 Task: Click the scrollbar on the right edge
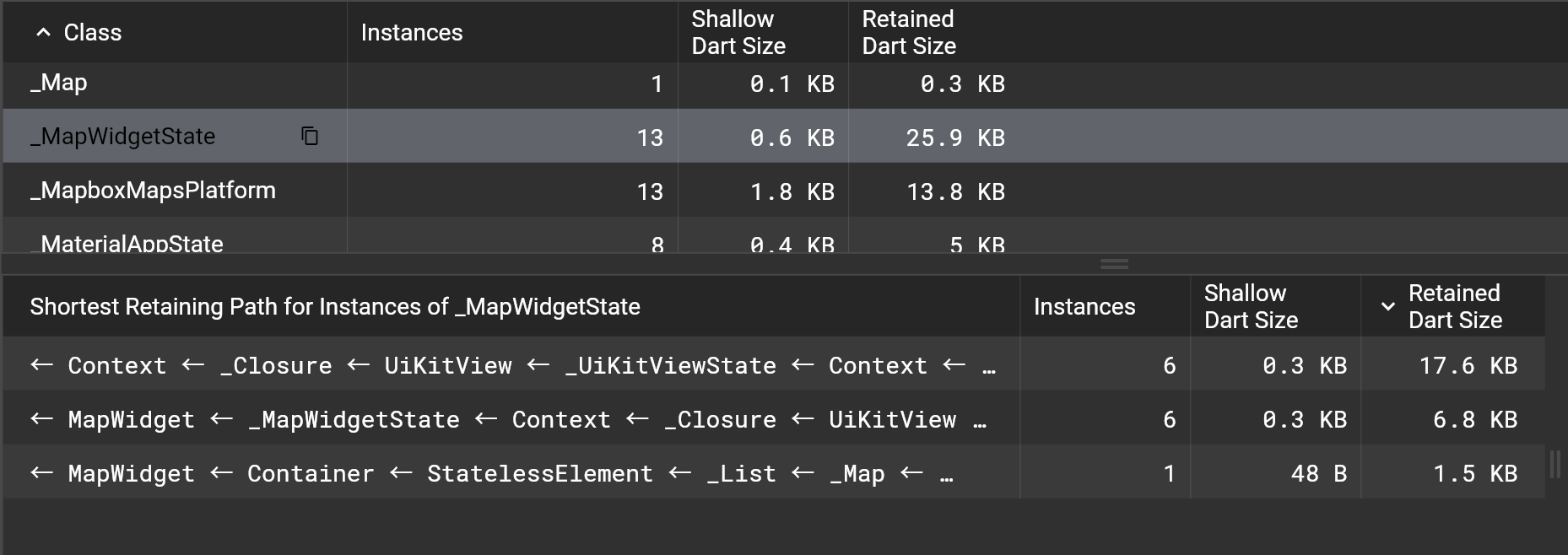1555,461
